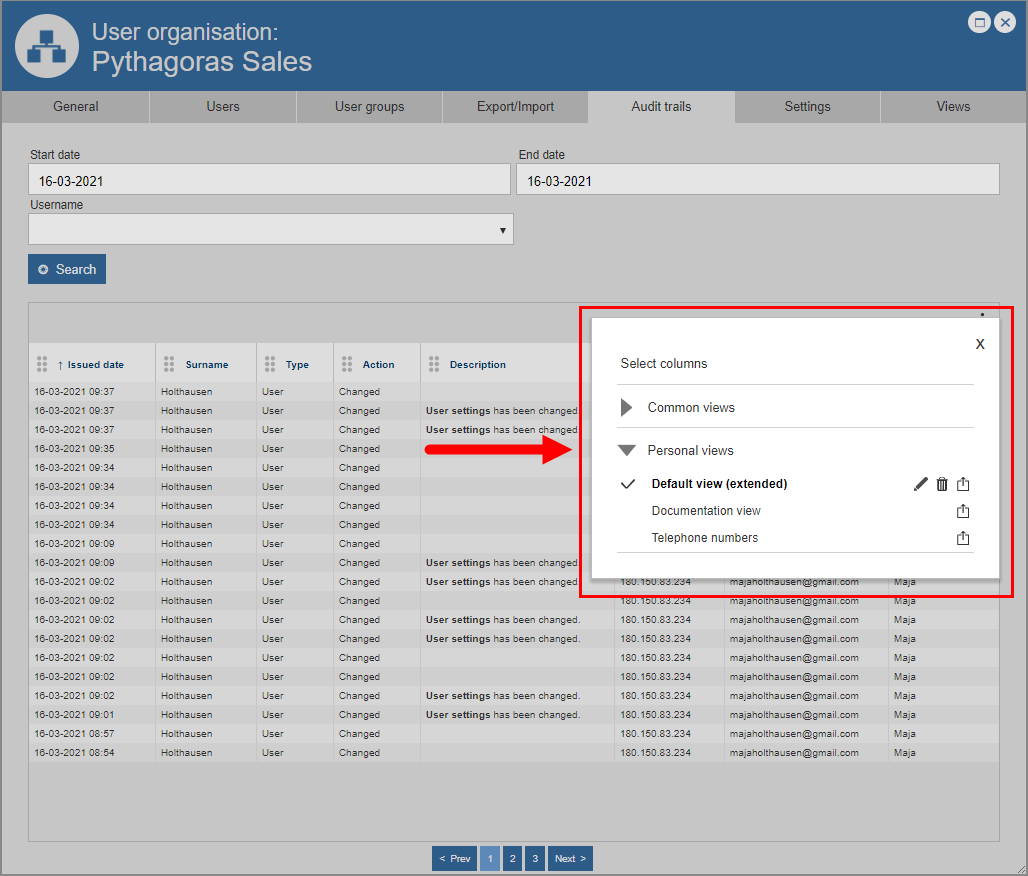Grab the drag handle for Issued date column
1028x876 pixels.
42,364
